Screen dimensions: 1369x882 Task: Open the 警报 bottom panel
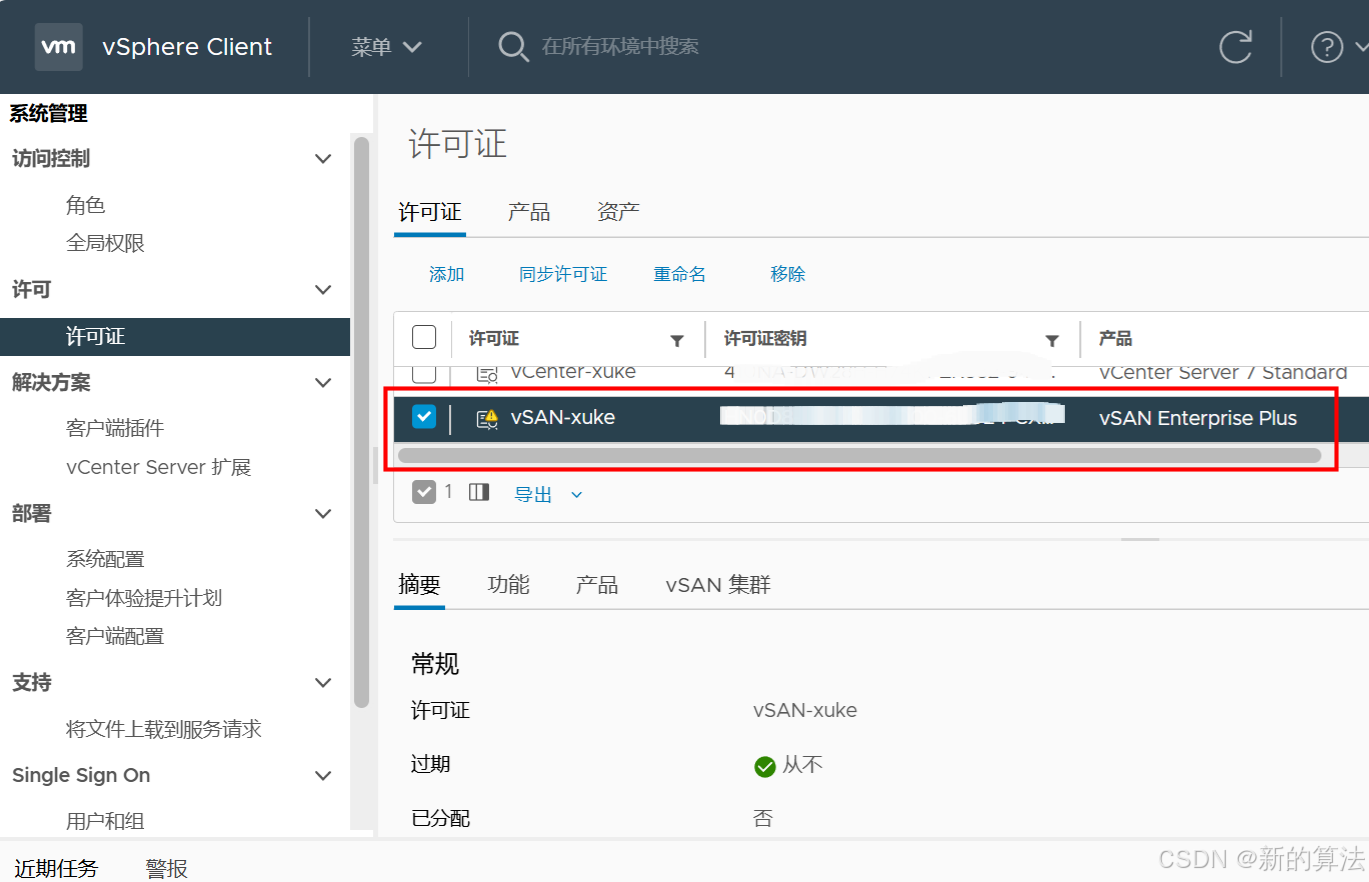point(166,868)
